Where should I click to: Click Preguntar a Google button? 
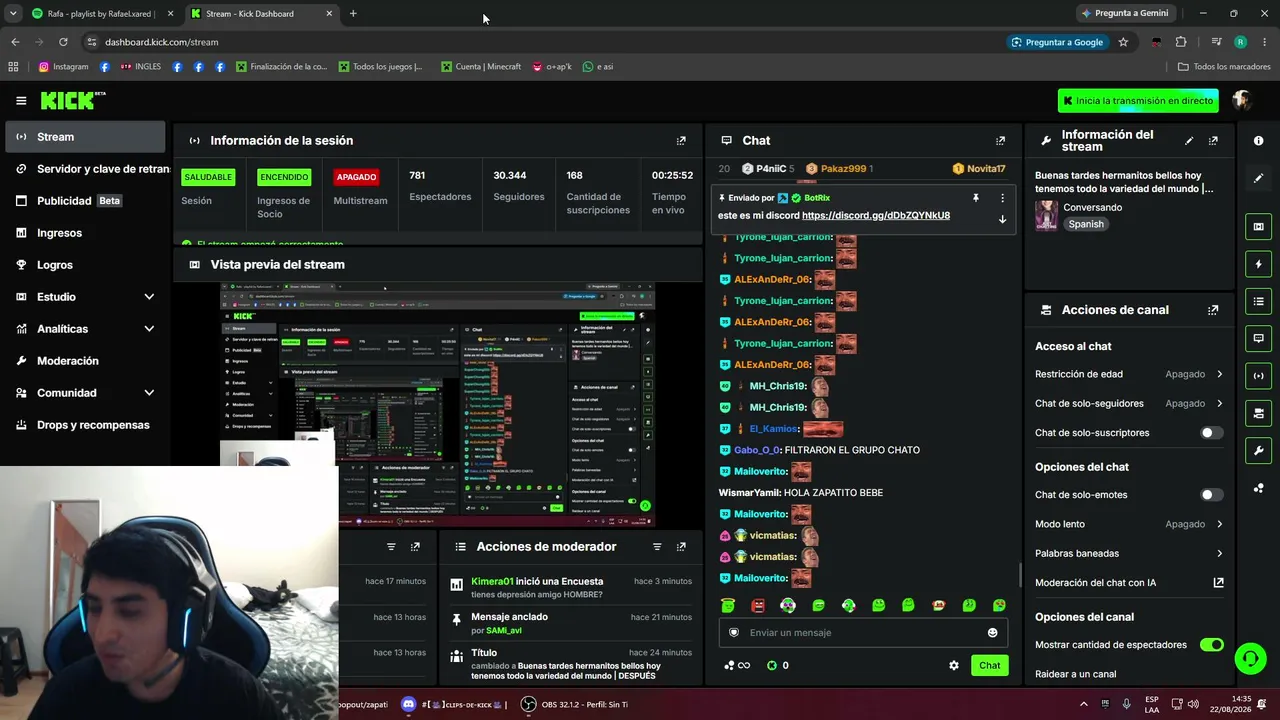click(1057, 42)
